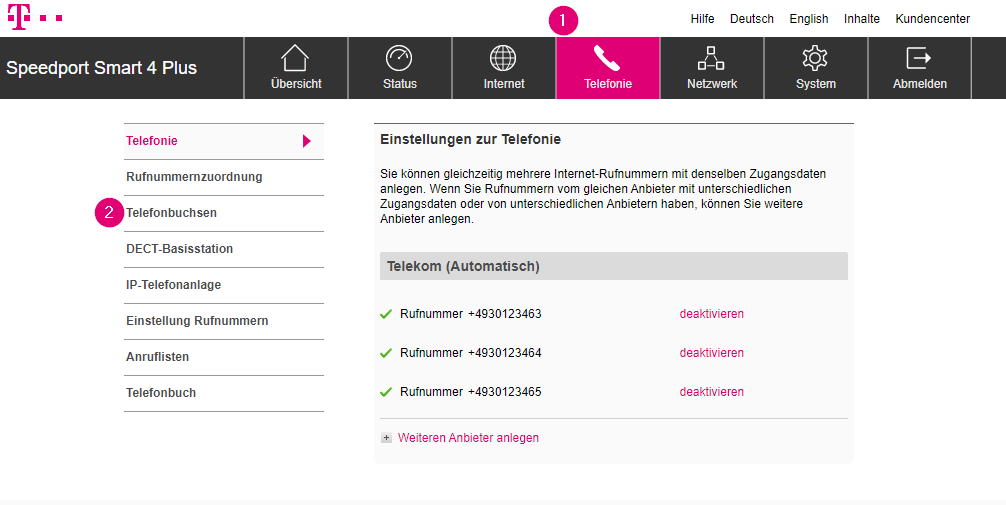Click Speedport Smart 4 Plus title
This screenshot has width=1006, height=505.
[x=101, y=68]
